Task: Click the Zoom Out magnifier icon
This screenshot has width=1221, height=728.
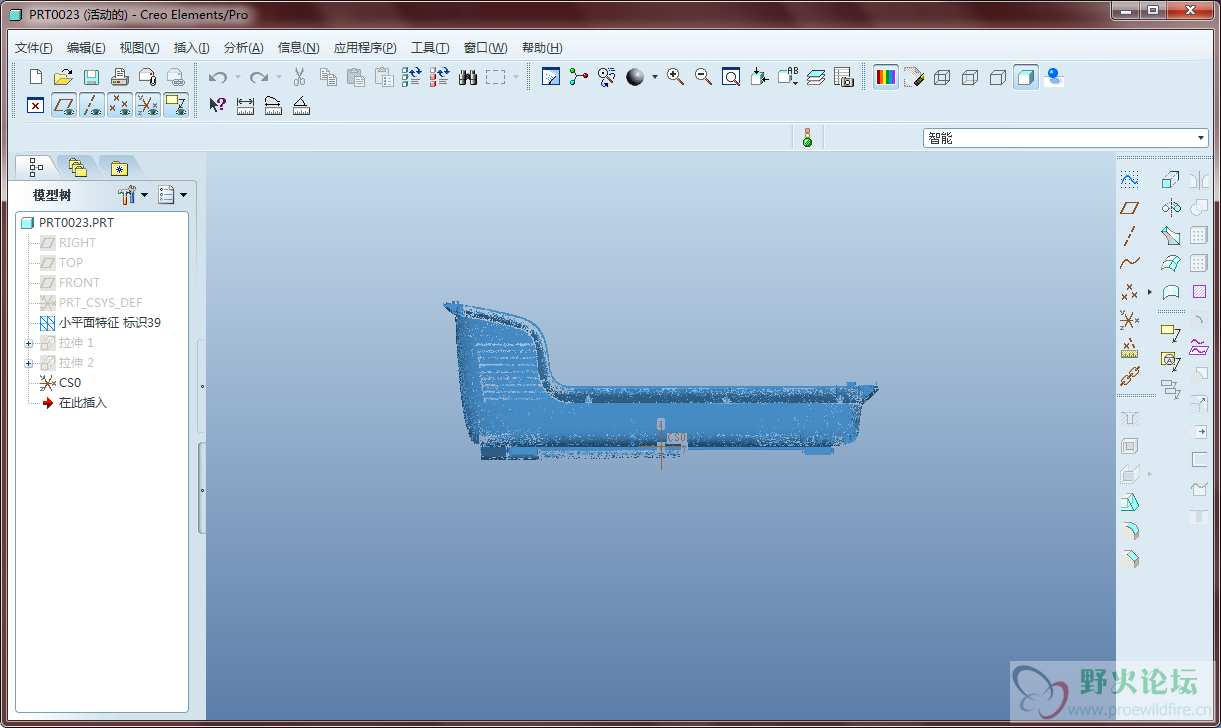Action: pyautogui.click(x=703, y=77)
